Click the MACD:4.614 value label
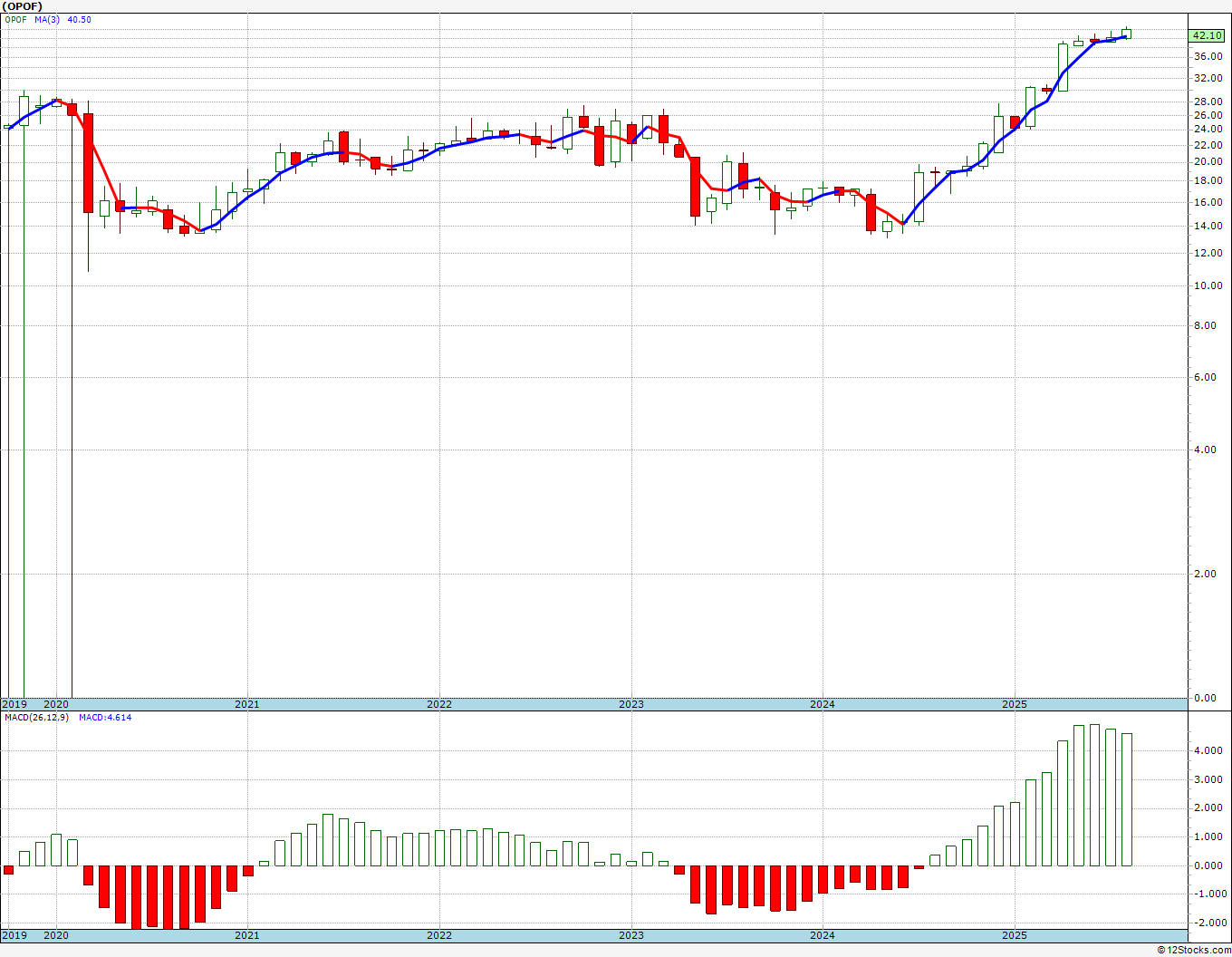Image resolution: width=1232 pixels, height=957 pixels. [x=105, y=717]
